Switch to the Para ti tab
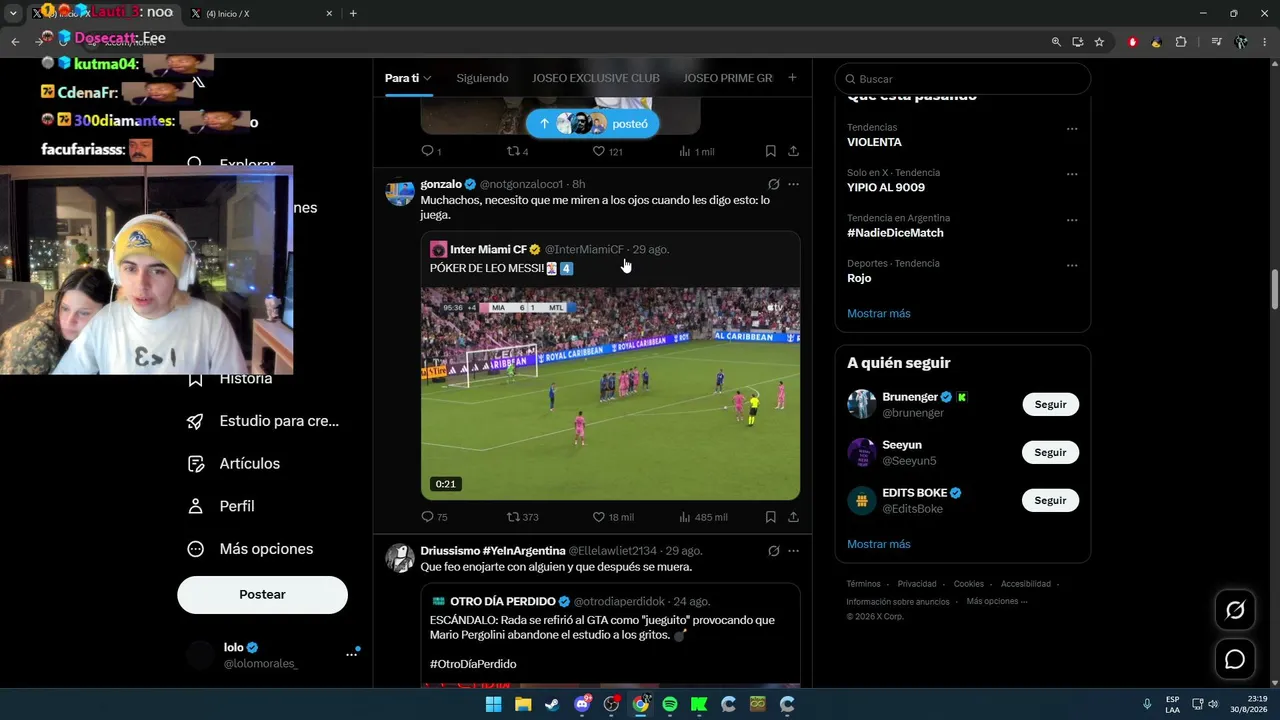1280x720 pixels. point(408,78)
